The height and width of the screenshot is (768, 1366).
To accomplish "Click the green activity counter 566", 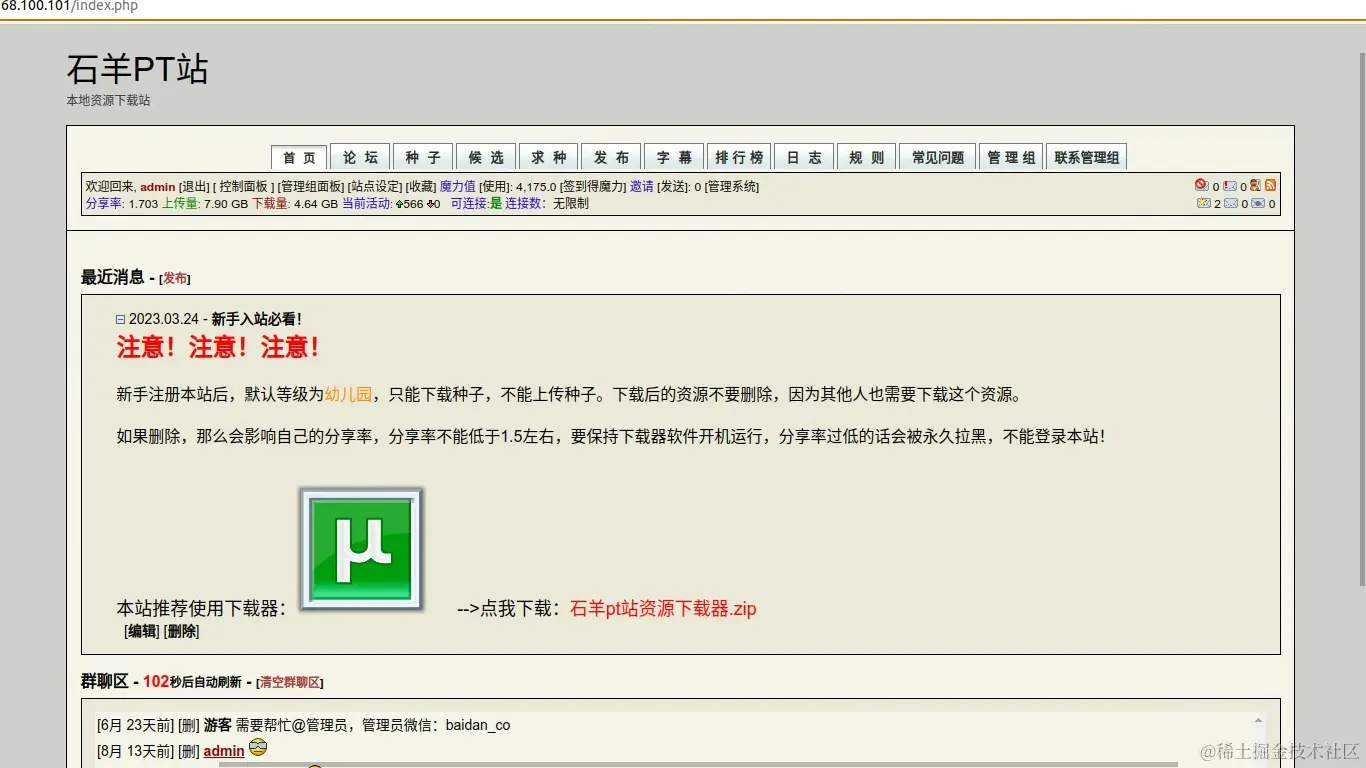I will (412, 203).
